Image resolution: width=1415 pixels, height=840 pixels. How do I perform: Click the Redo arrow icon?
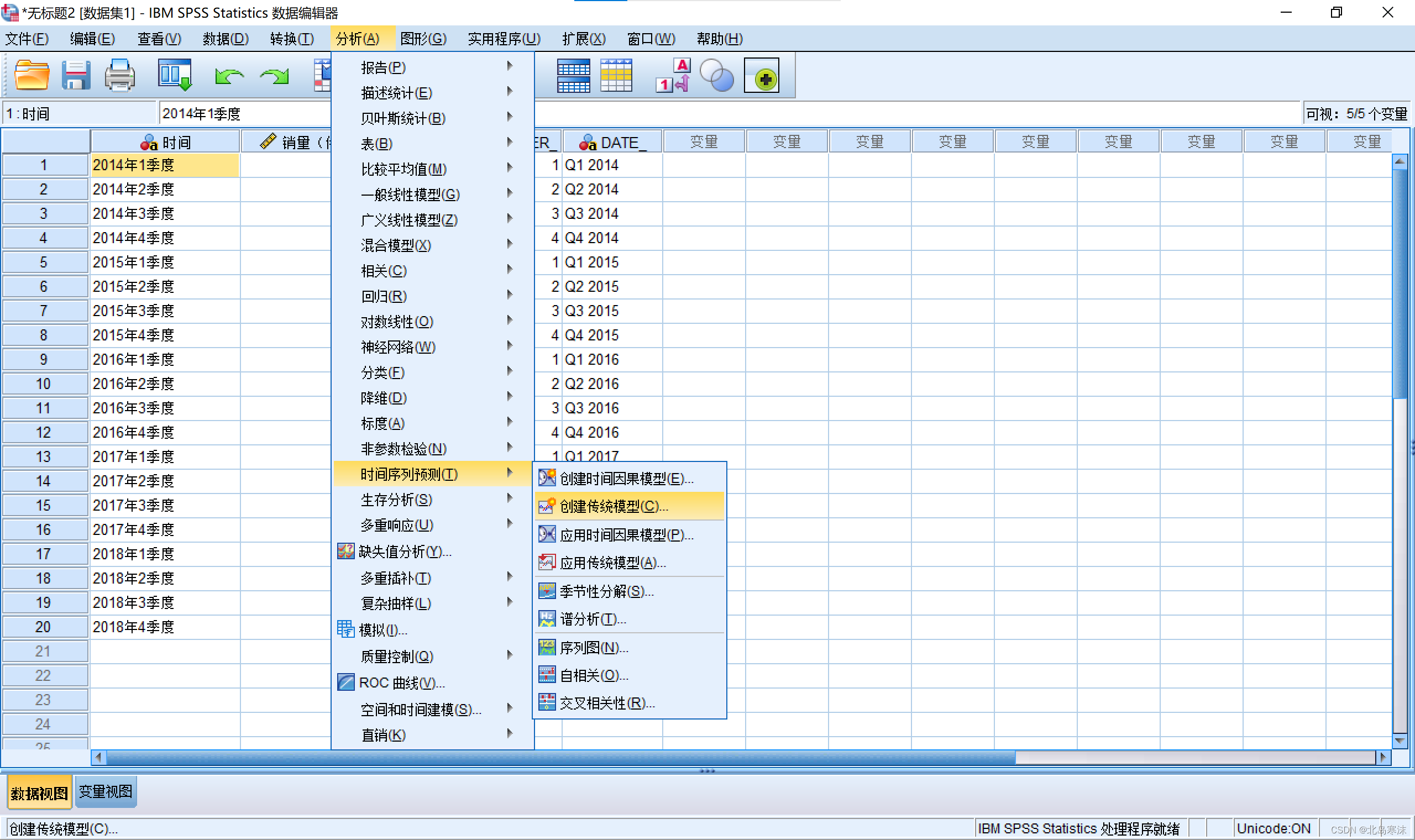(x=275, y=76)
